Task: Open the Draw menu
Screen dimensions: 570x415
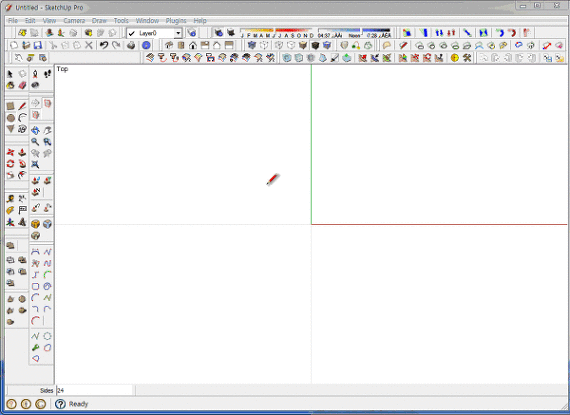Action: coord(99,21)
